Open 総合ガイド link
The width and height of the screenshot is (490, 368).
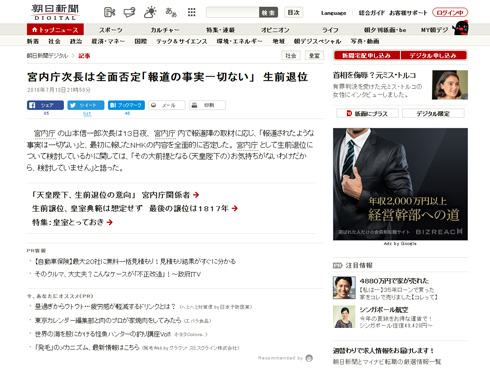point(371,13)
